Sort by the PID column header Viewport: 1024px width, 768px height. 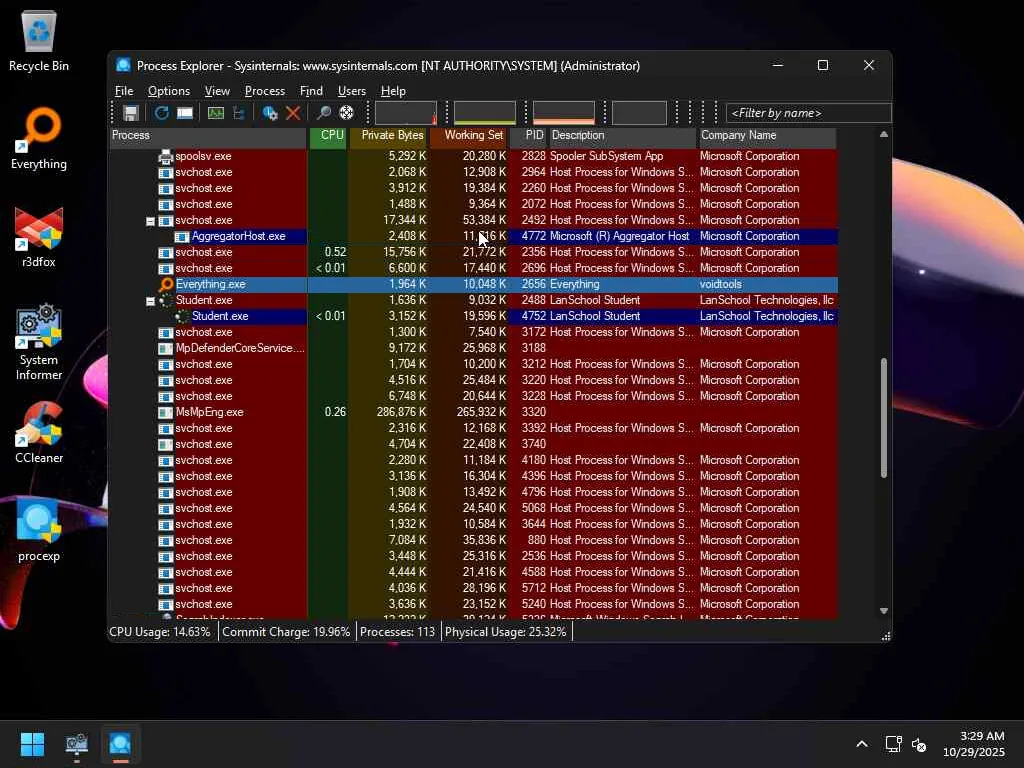(528, 136)
